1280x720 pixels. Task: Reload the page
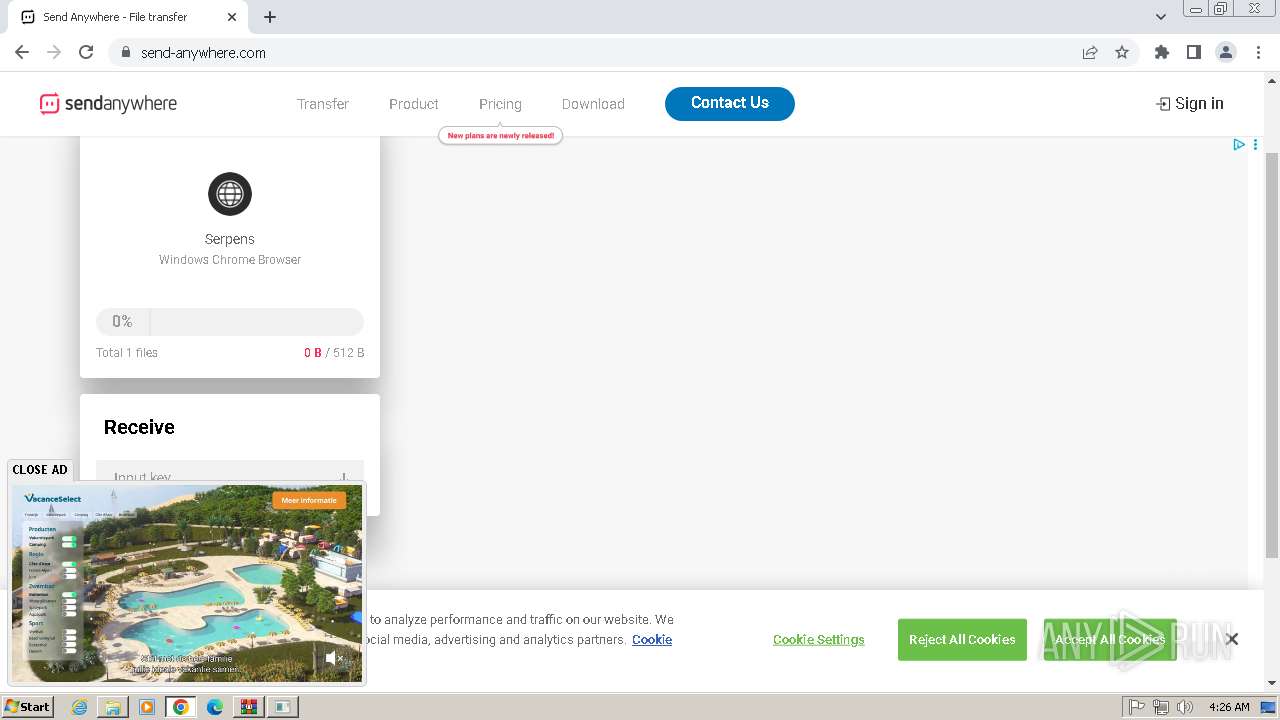click(86, 52)
